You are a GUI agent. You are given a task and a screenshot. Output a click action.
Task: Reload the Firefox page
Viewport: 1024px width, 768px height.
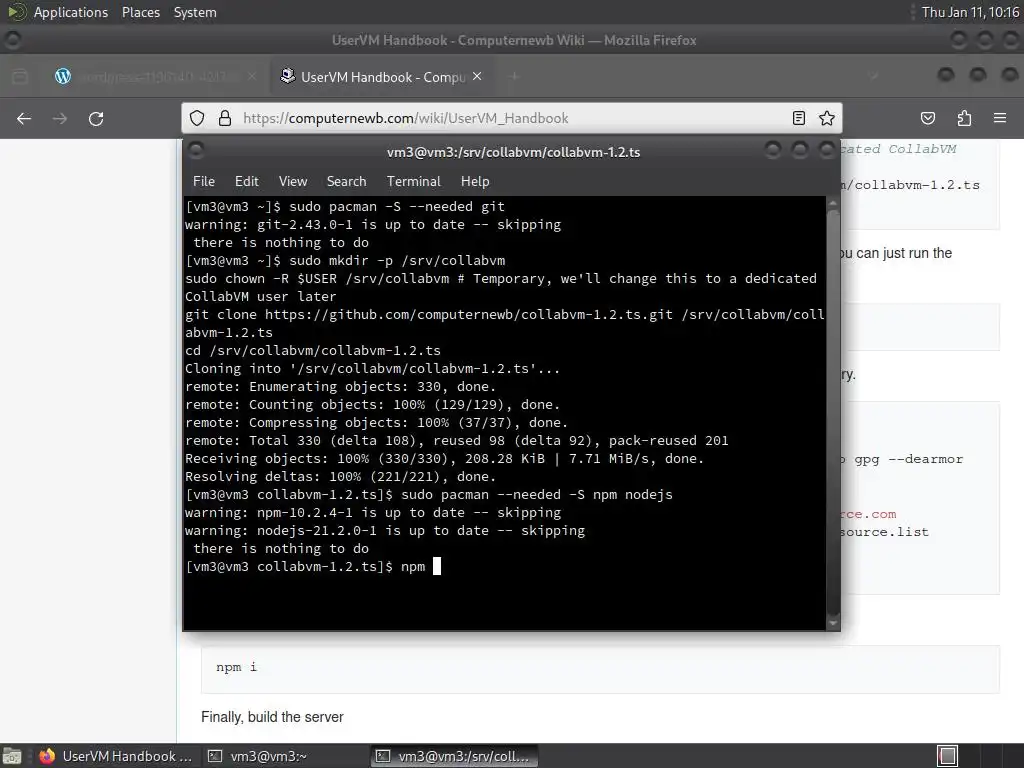96,118
